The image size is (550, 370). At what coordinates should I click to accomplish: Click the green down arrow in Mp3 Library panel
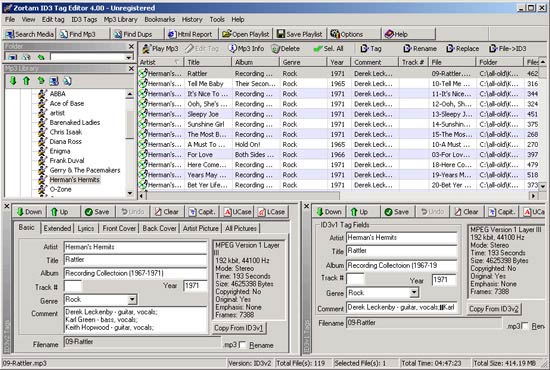pyautogui.click(x=13, y=81)
